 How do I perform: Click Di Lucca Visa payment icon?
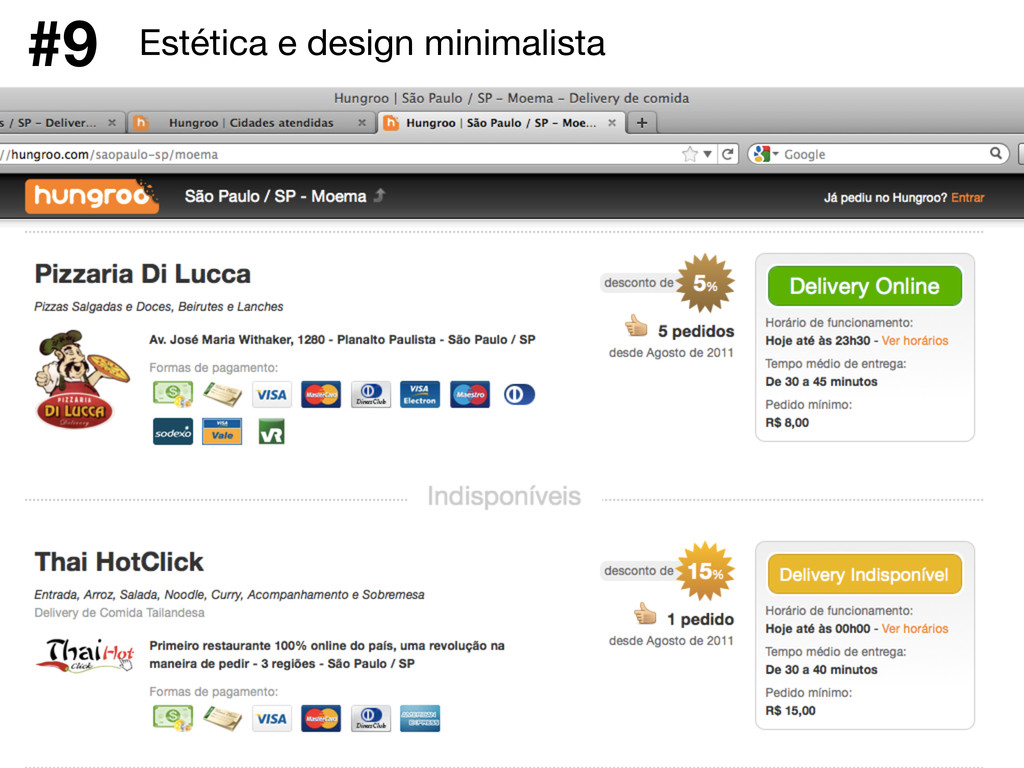coord(272,394)
